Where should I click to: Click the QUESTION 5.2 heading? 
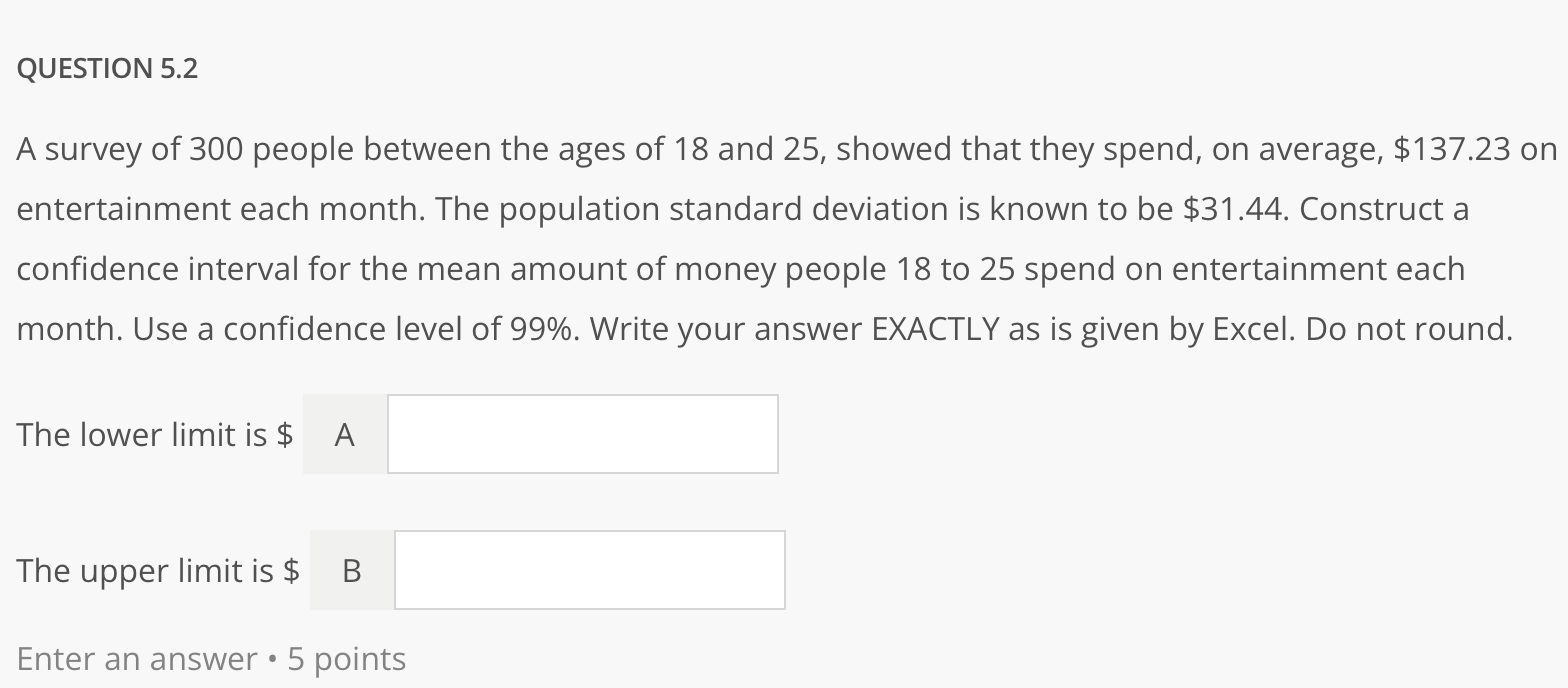point(108,68)
